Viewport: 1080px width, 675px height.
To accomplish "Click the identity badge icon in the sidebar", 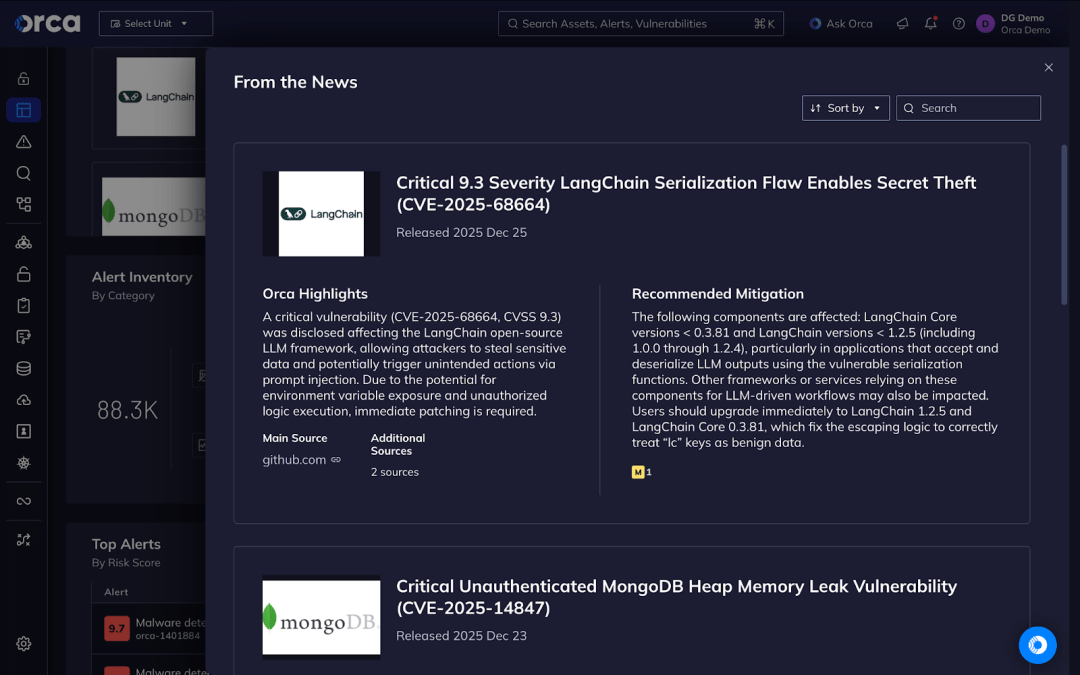I will click(23, 431).
